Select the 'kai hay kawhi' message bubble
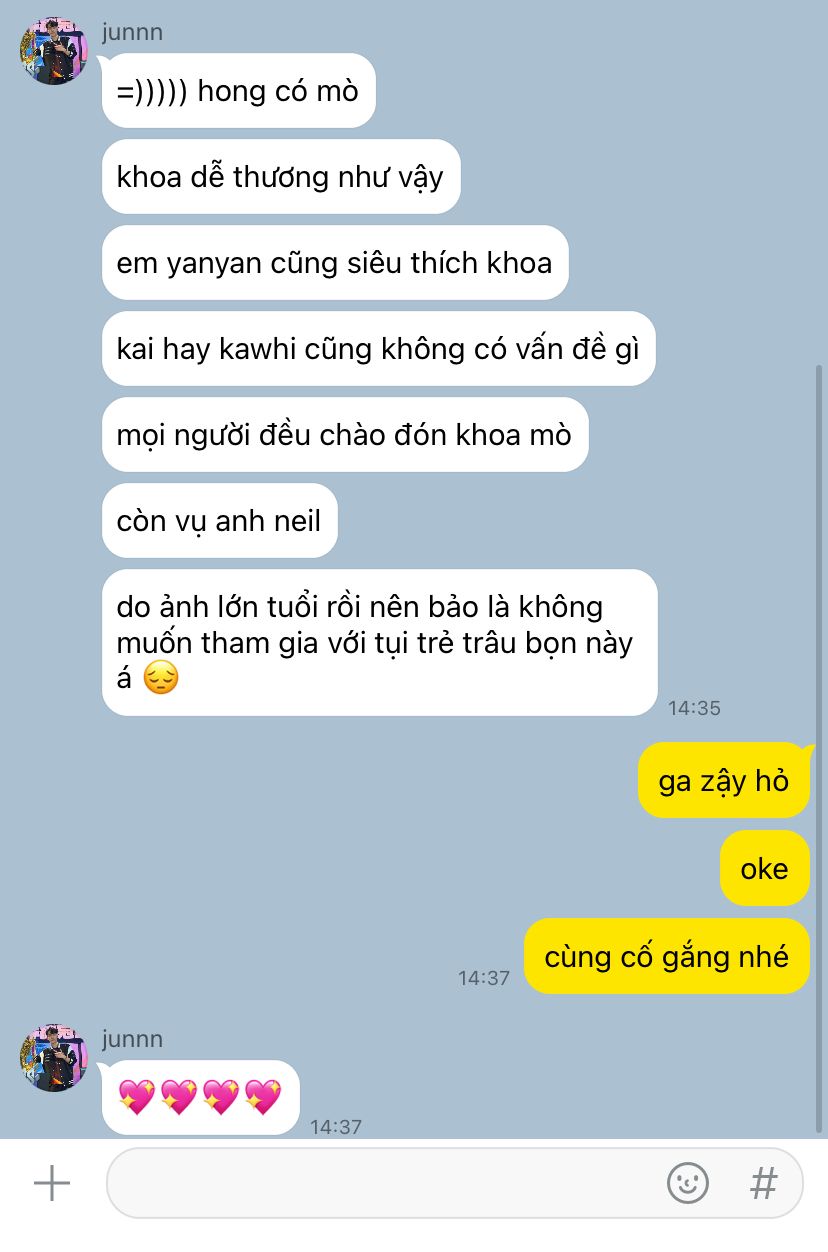The width and height of the screenshot is (828, 1252). pos(378,348)
